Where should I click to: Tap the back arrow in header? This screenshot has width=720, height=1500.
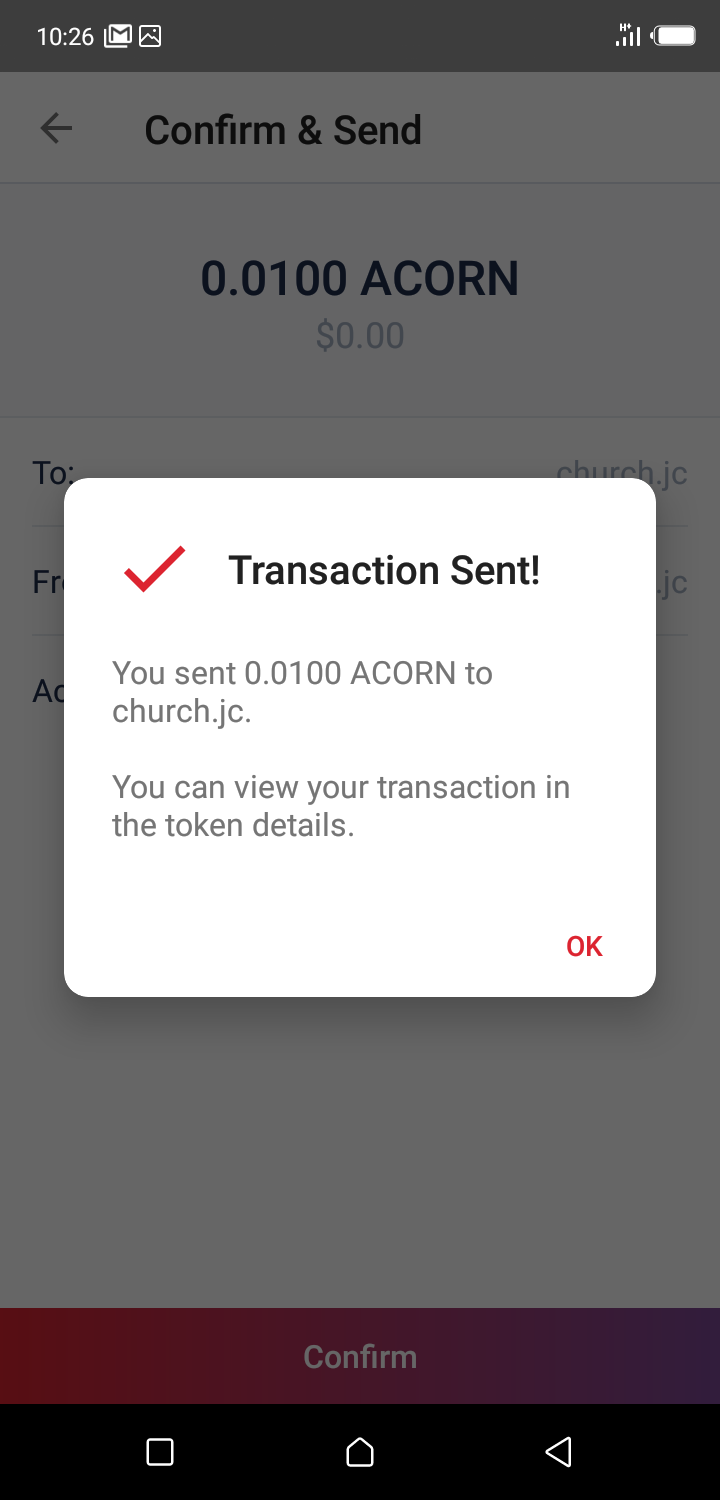(56, 129)
